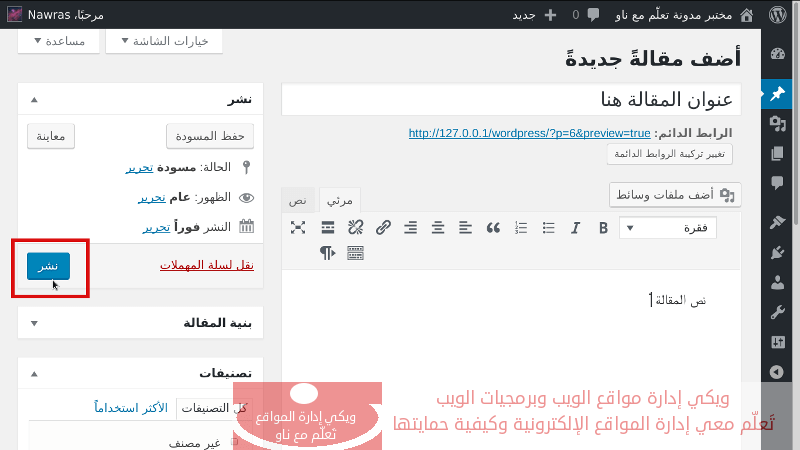Apply italic formatting from the editor toolbar
Viewport: 800px width, 450px height.
click(x=575, y=228)
